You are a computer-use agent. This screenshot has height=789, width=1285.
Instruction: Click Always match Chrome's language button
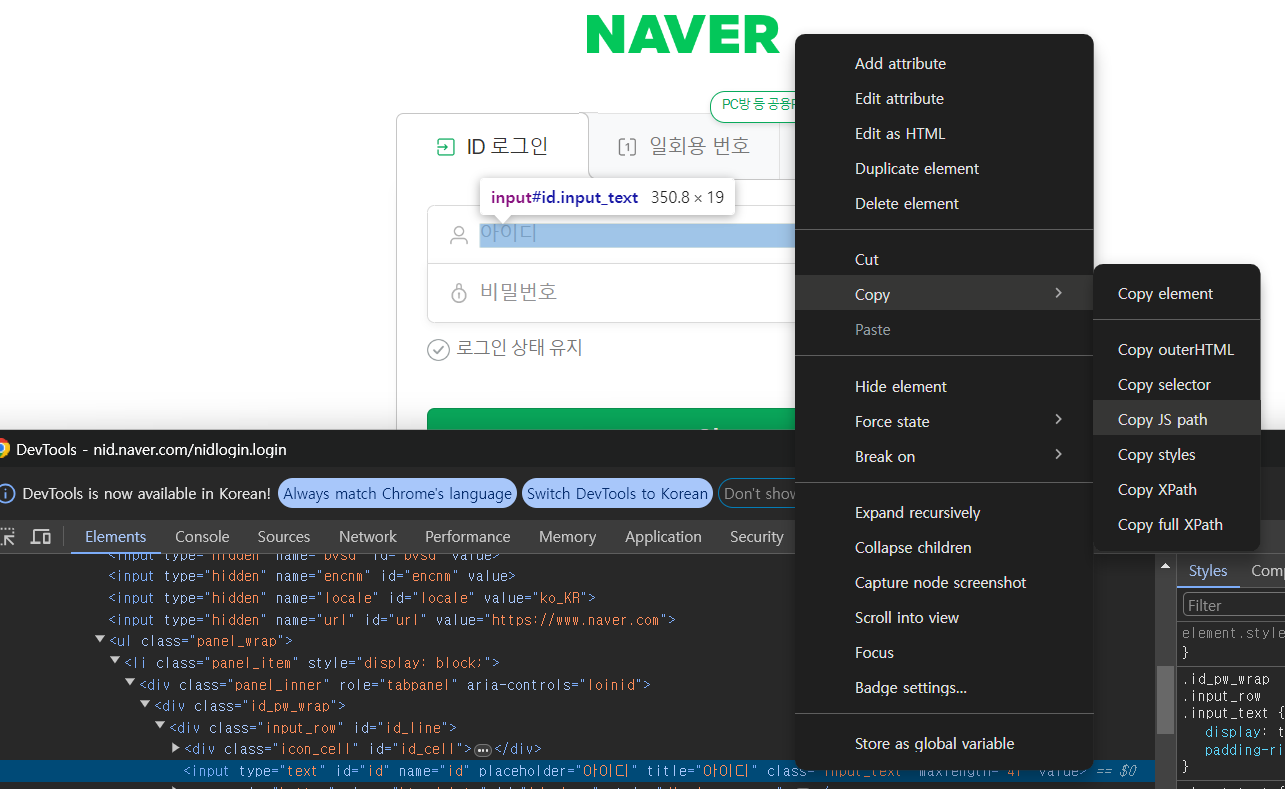(x=397, y=493)
